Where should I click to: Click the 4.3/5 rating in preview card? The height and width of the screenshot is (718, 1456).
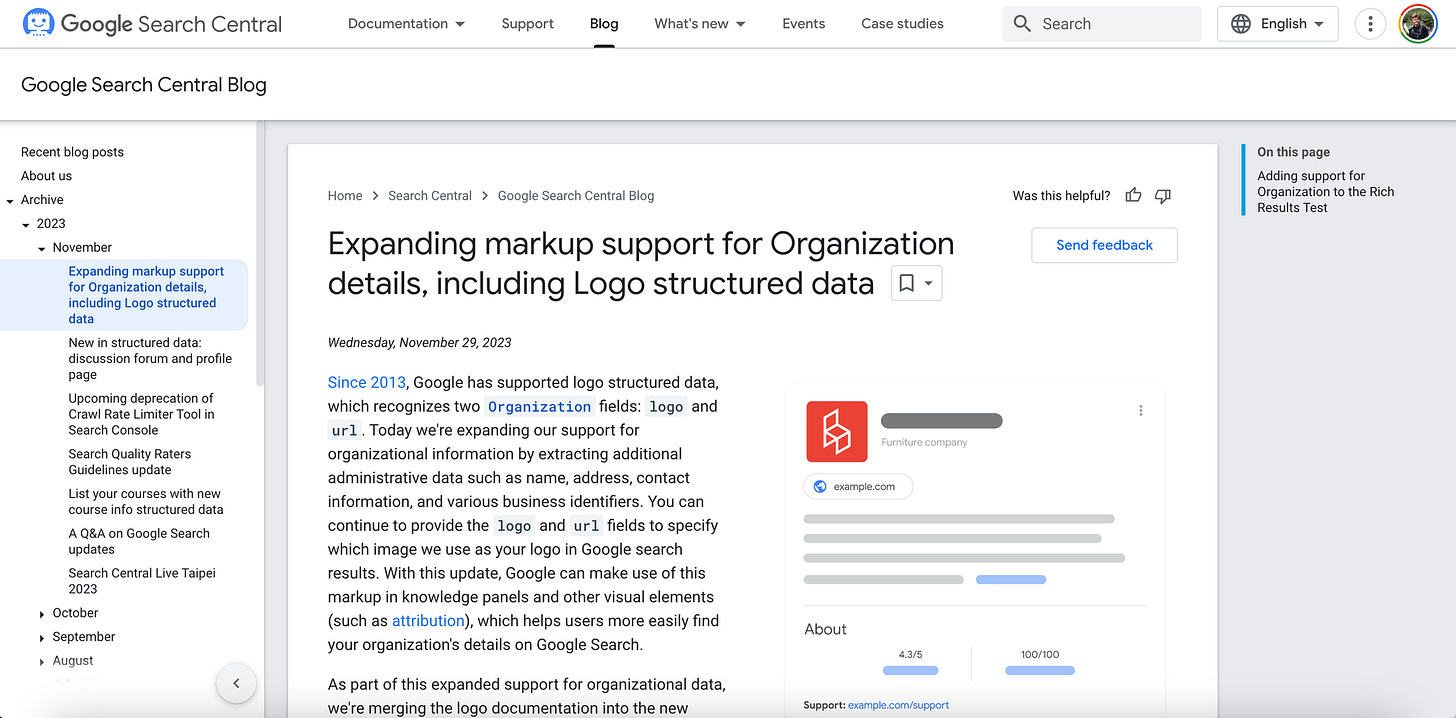910,655
